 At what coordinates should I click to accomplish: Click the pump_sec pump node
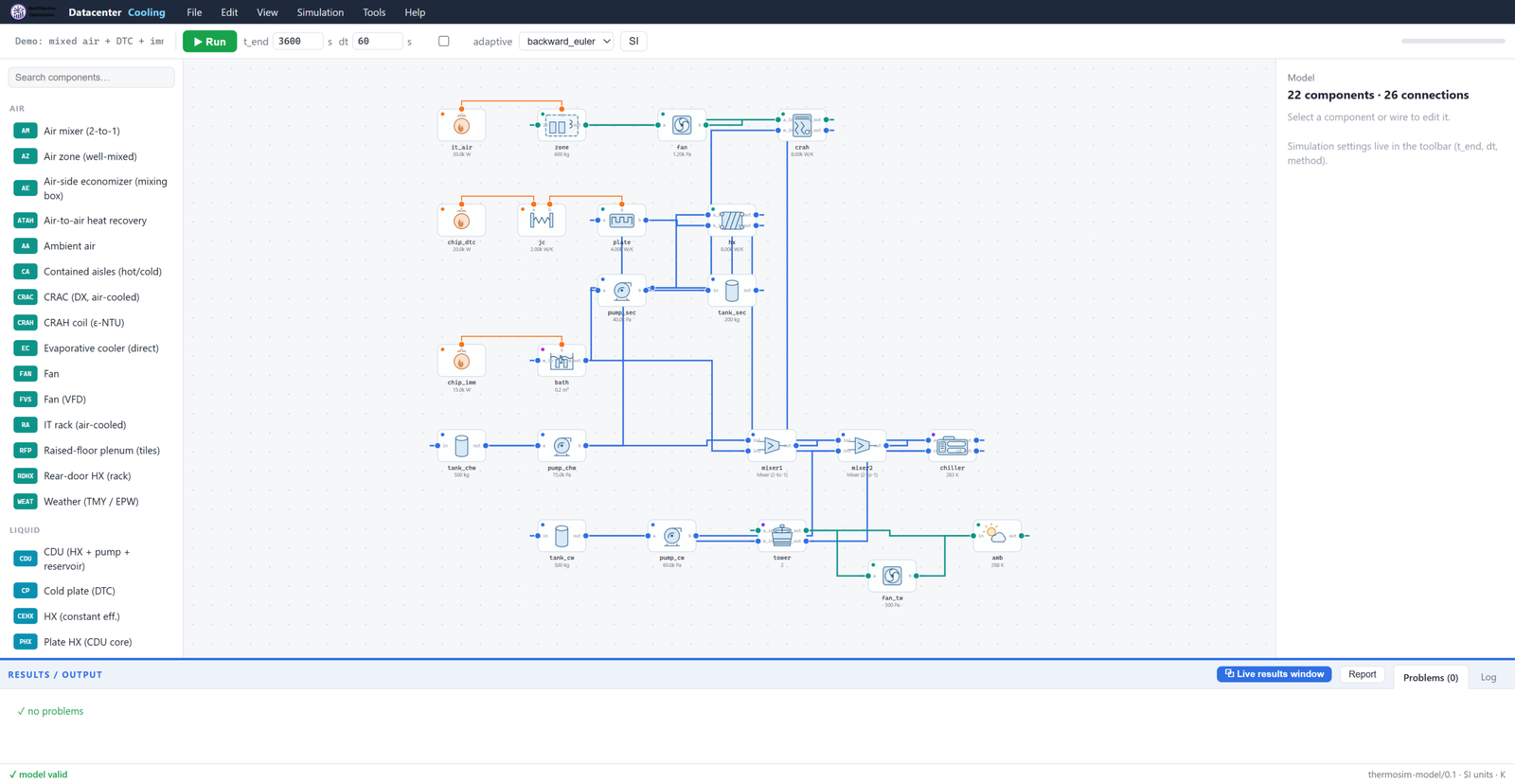622,291
